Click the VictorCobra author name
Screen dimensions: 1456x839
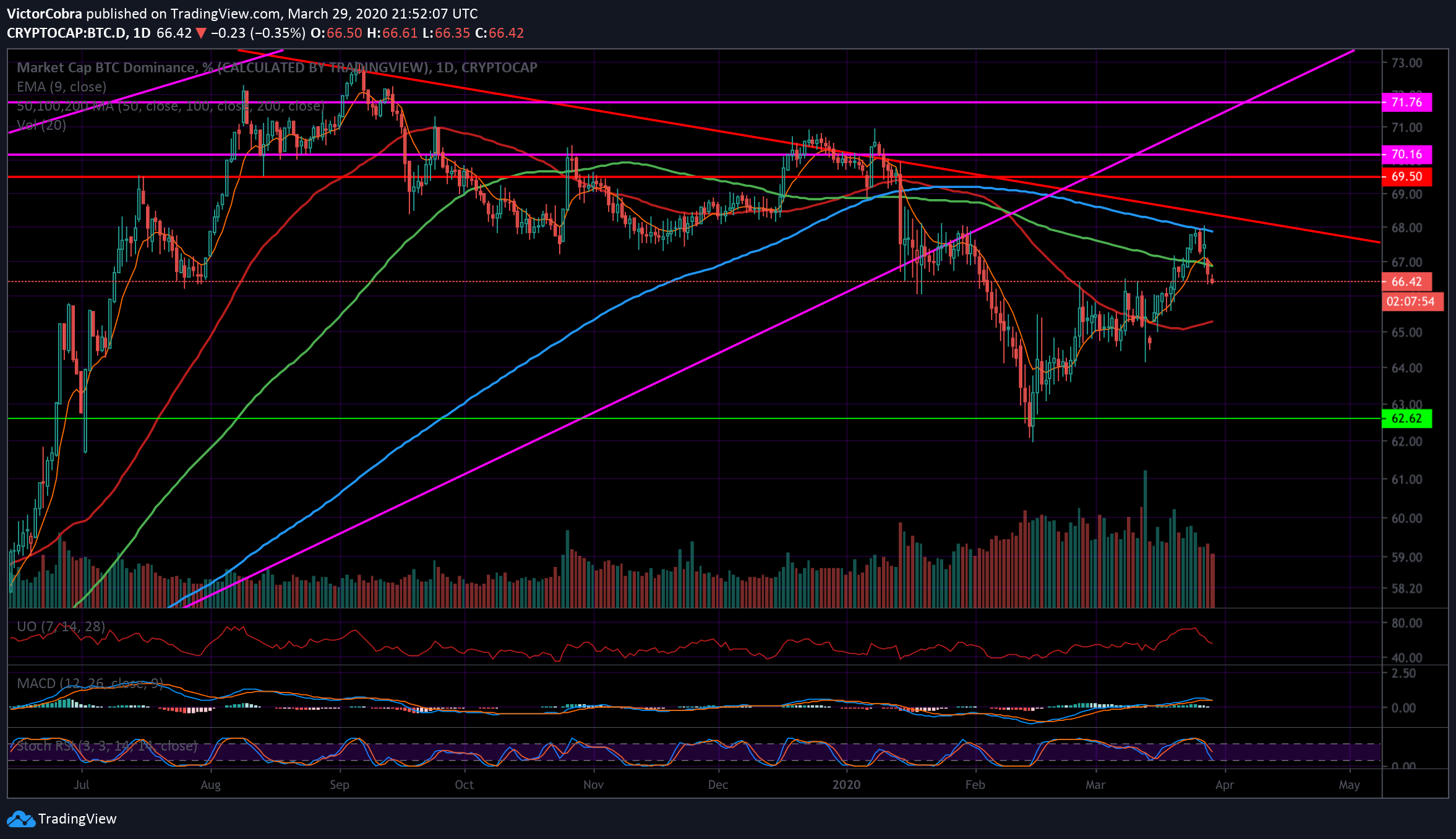pos(44,13)
